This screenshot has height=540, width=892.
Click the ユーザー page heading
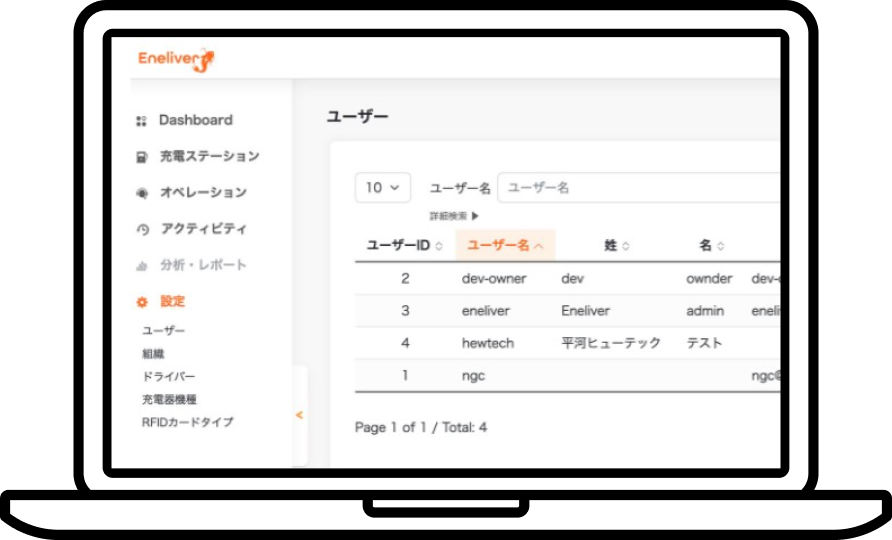(x=357, y=117)
